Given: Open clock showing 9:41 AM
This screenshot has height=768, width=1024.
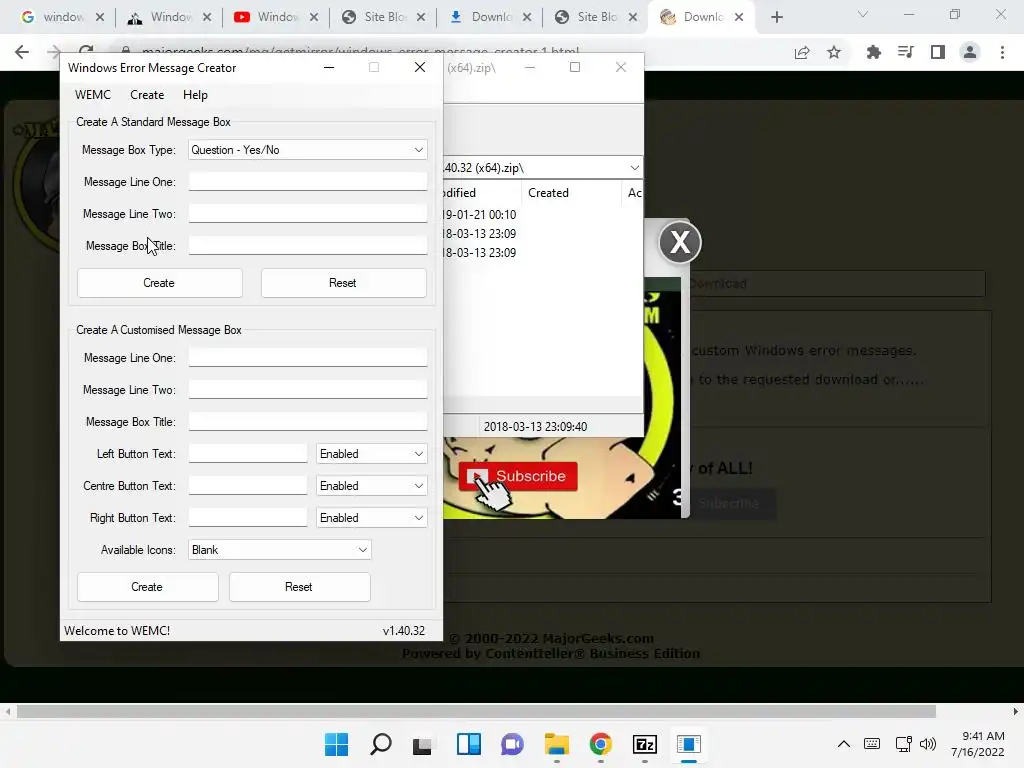Looking at the screenshot, I should [x=978, y=744].
